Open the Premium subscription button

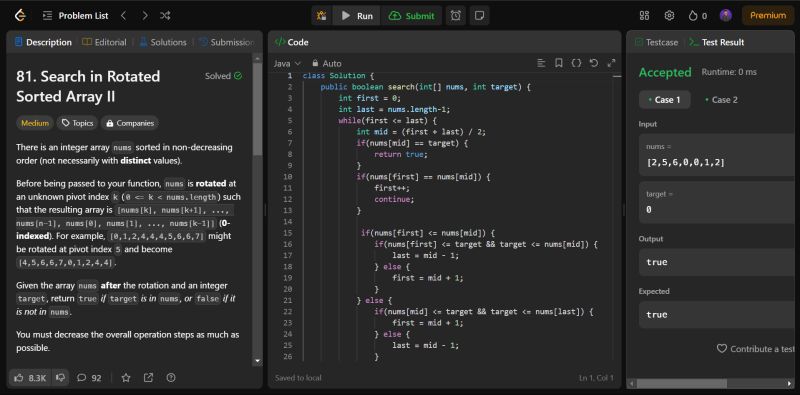pyautogui.click(x=768, y=15)
